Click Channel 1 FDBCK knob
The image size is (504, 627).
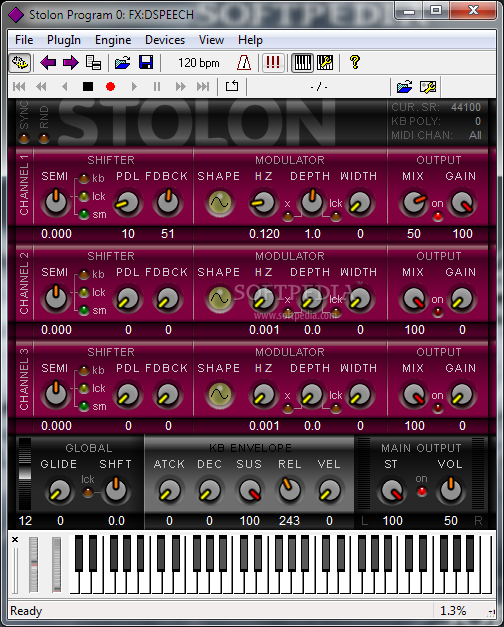pyautogui.click(x=168, y=202)
